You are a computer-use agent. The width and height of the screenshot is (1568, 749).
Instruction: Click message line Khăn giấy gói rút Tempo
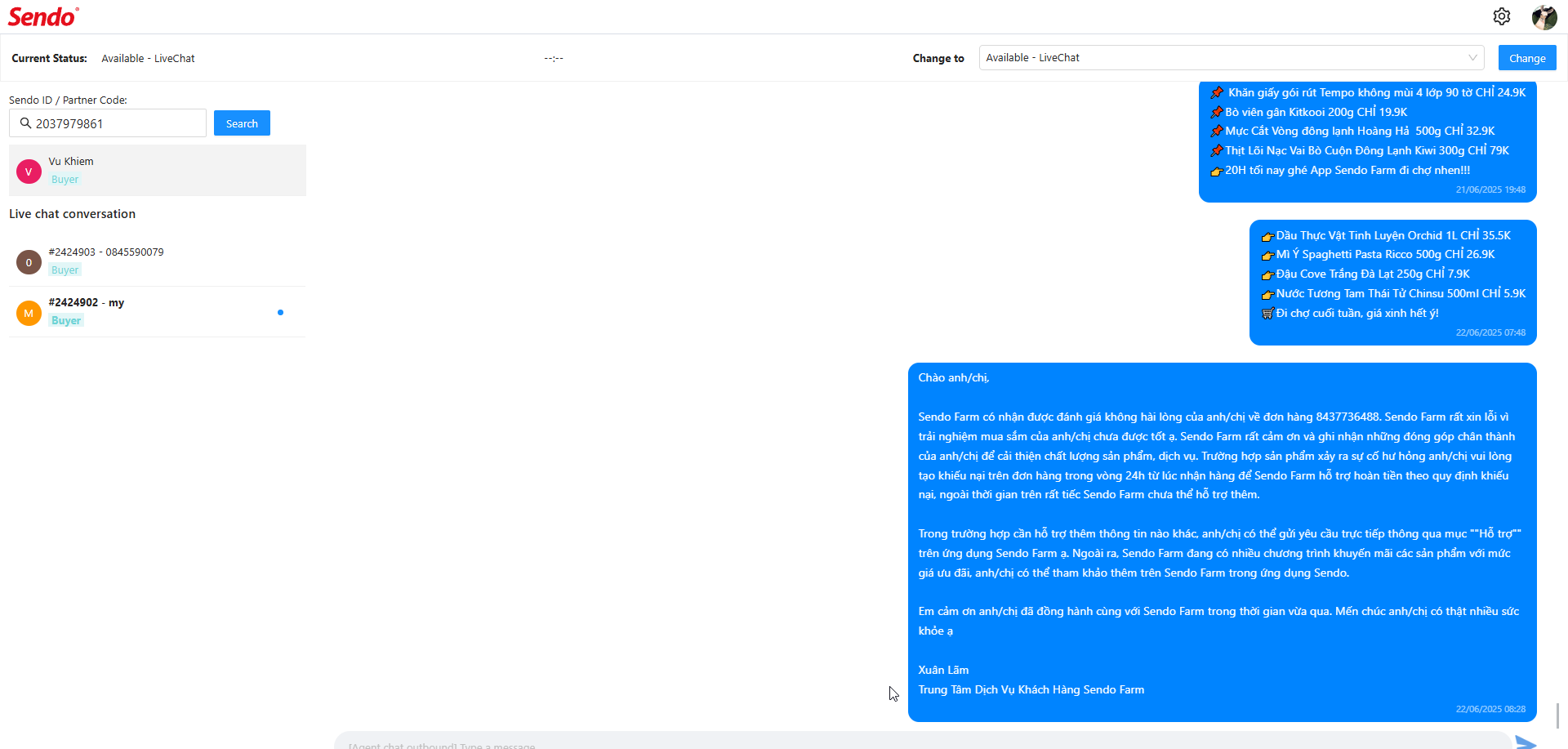tap(1368, 92)
